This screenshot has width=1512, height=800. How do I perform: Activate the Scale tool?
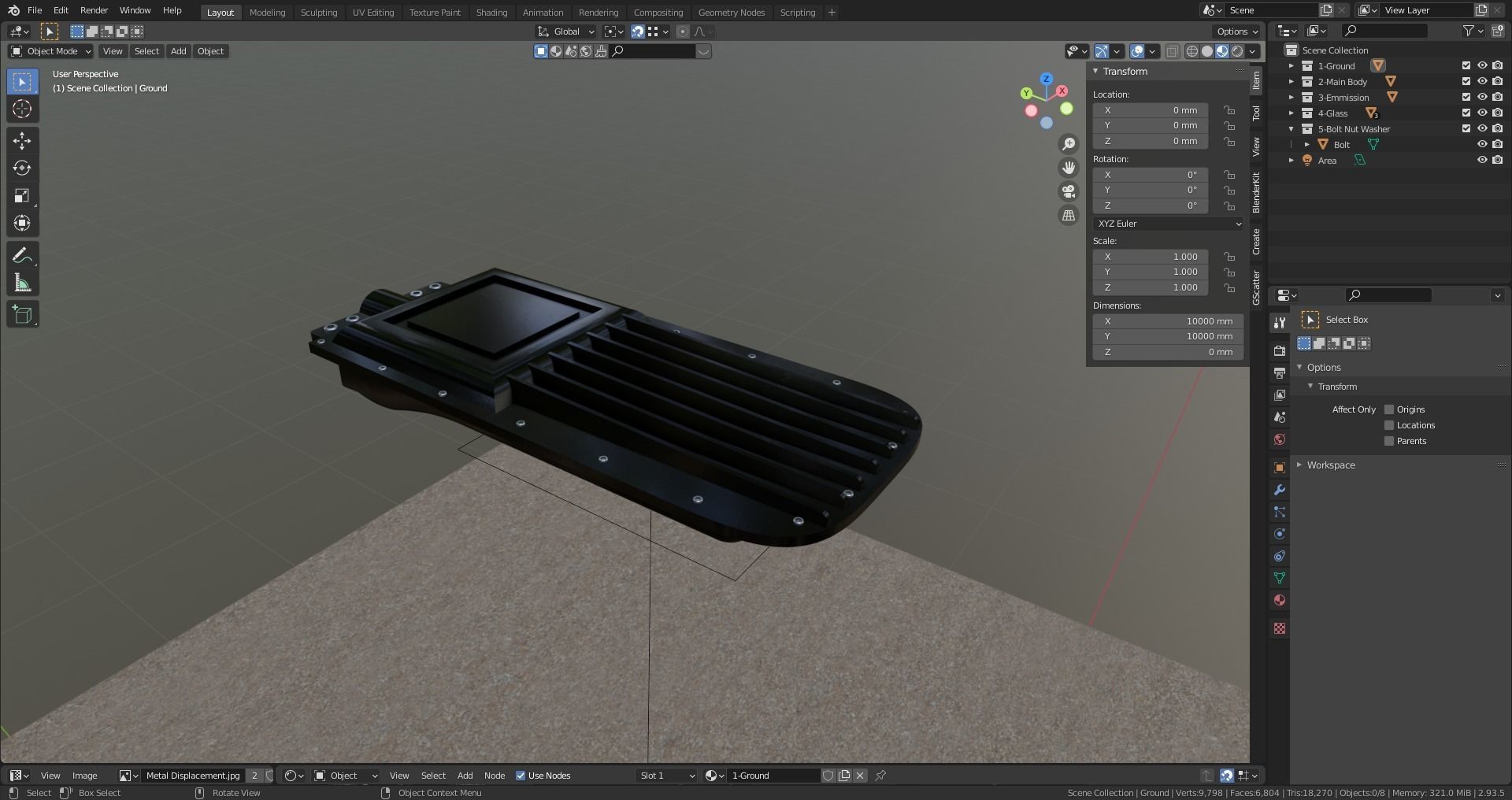coord(22,196)
